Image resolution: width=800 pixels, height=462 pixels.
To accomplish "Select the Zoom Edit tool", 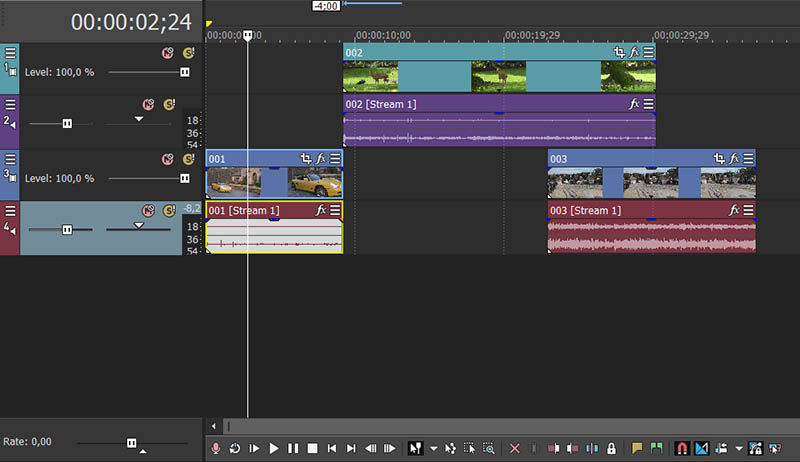I will click(489, 448).
